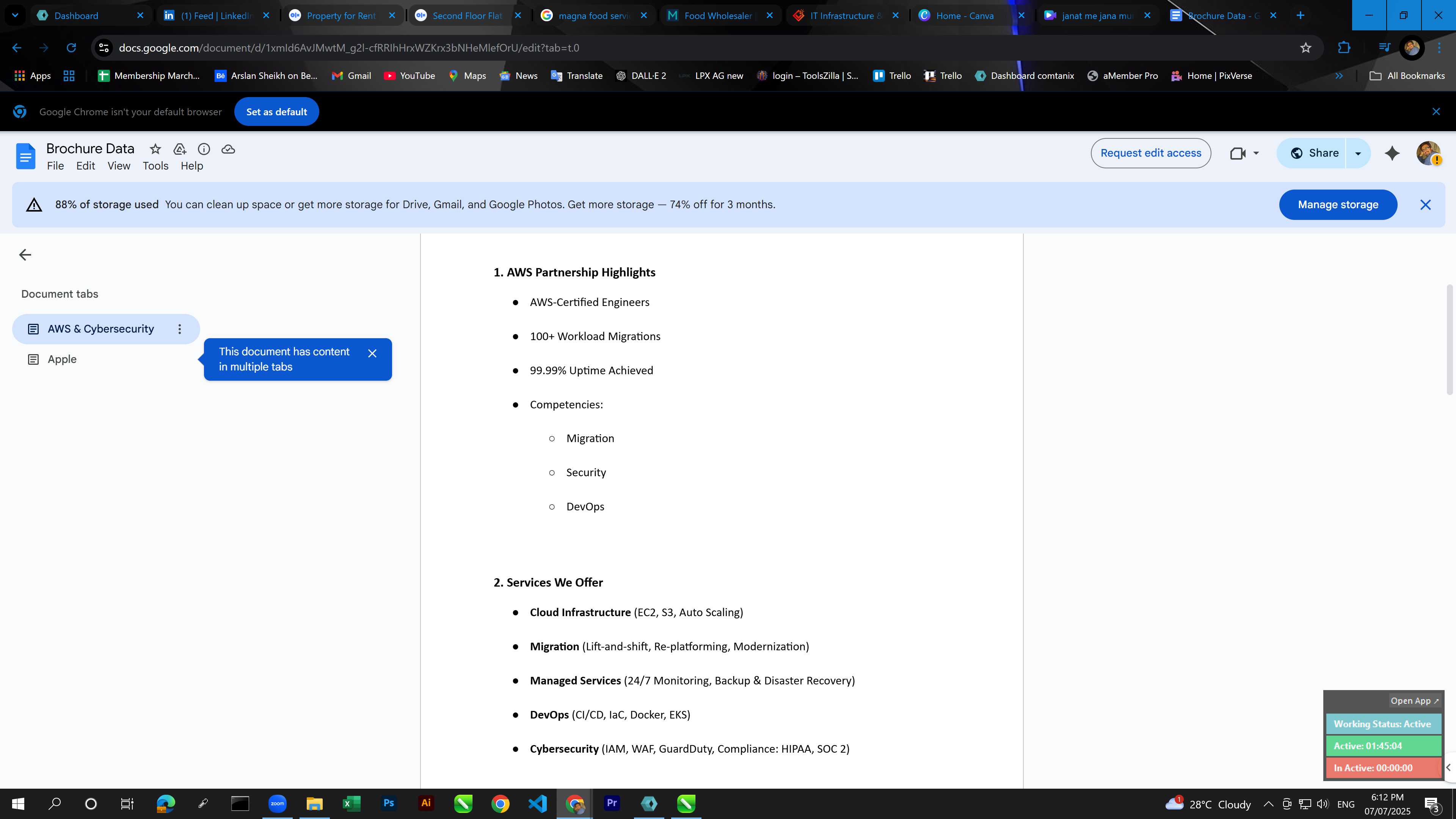Open document info details icon

tap(204, 149)
